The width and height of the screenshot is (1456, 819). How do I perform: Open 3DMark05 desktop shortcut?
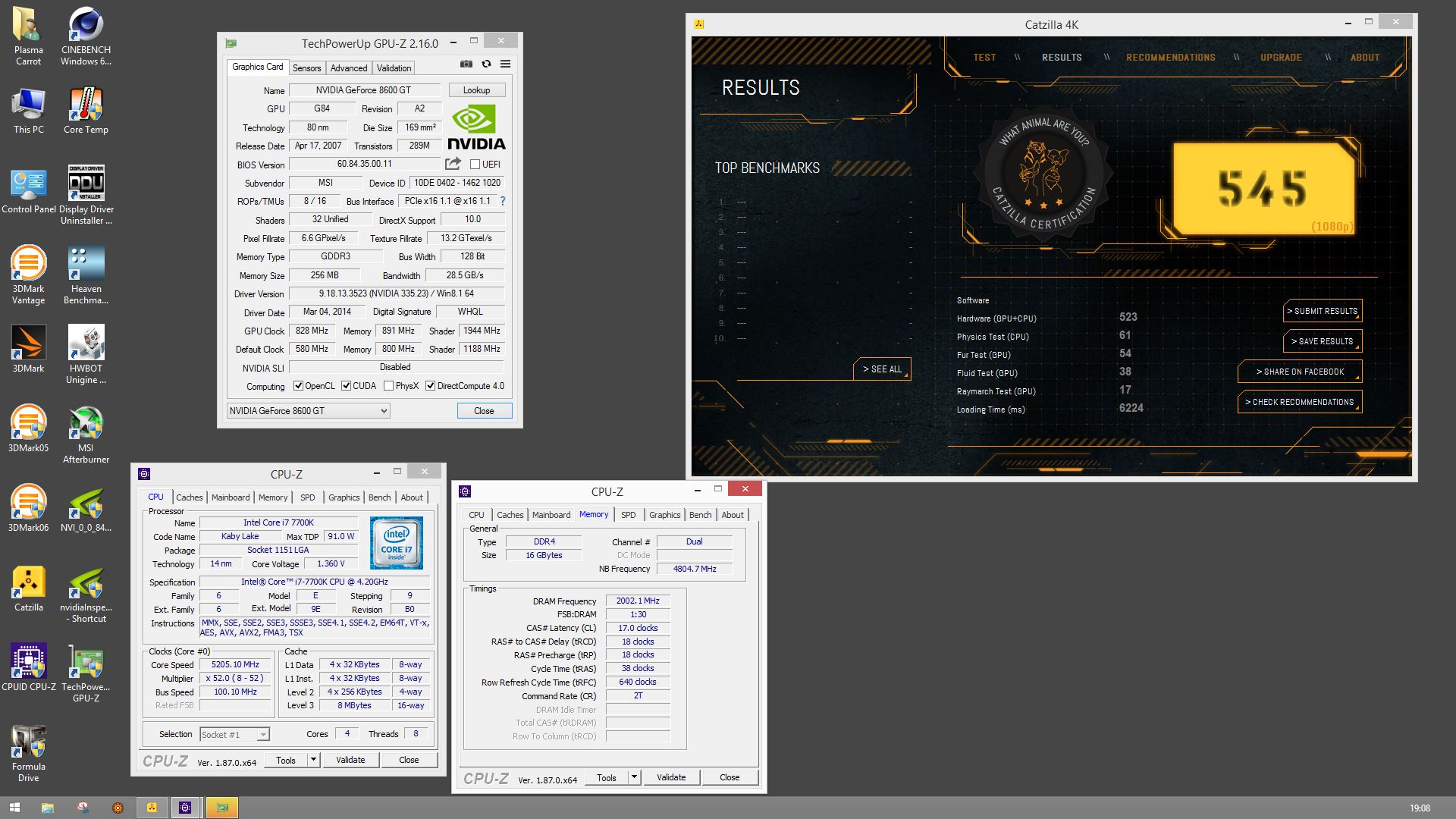[x=28, y=429]
